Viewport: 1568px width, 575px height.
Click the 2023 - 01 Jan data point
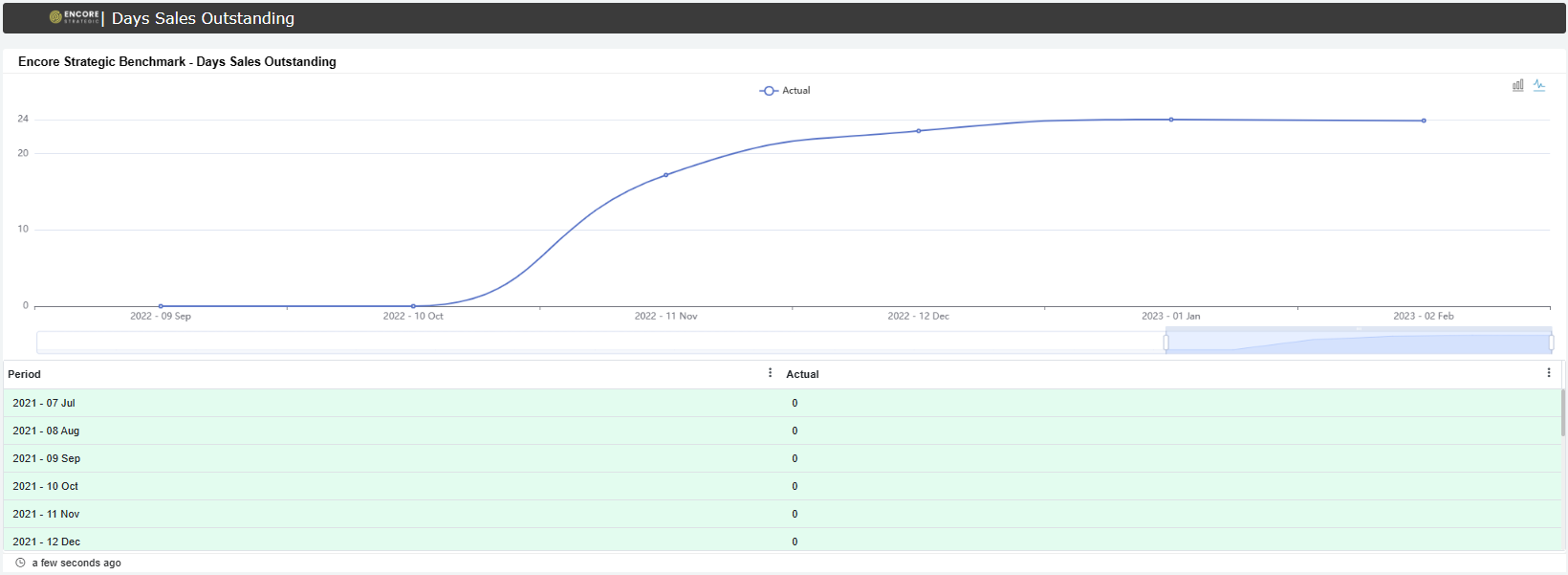coord(1171,120)
